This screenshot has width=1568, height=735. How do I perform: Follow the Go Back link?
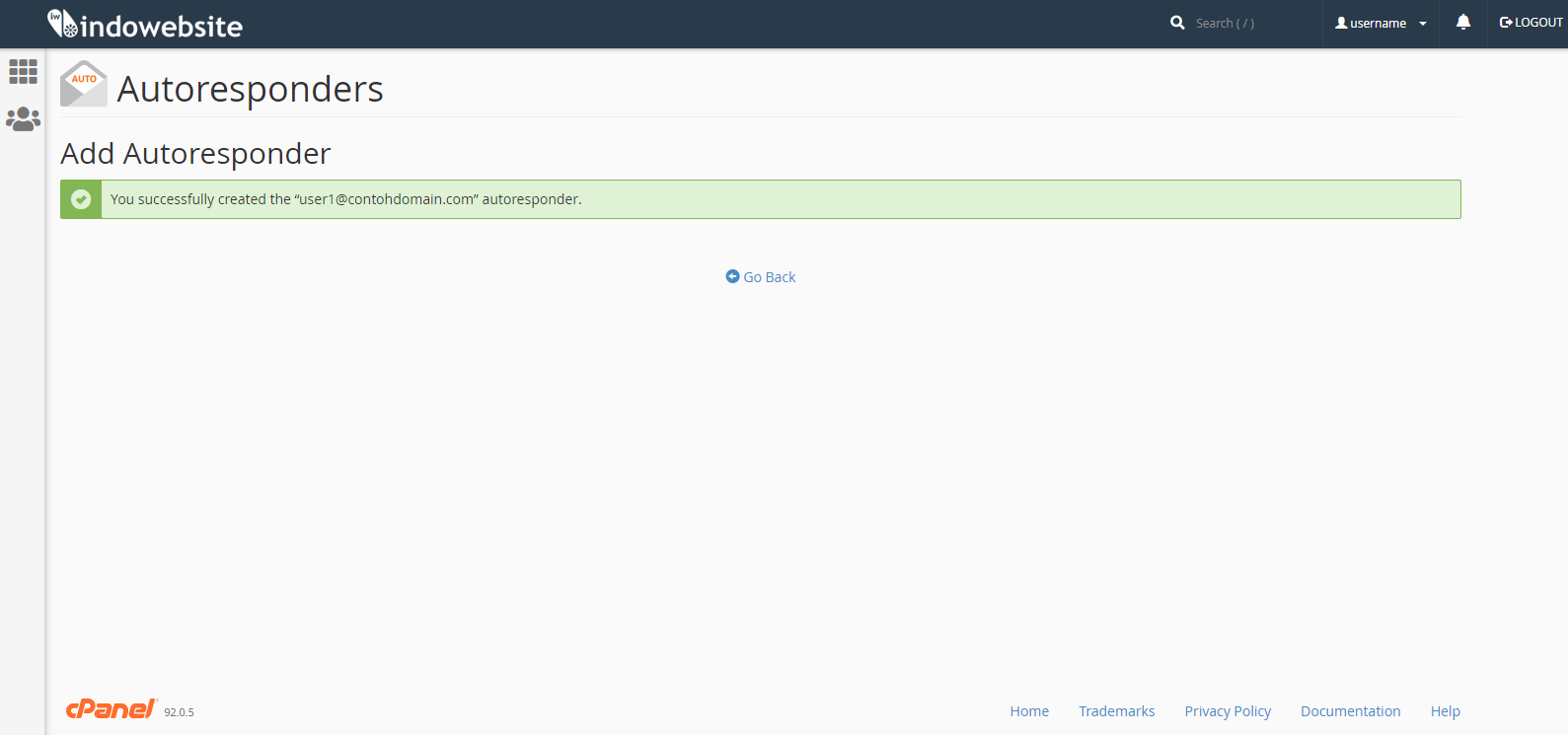point(769,277)
